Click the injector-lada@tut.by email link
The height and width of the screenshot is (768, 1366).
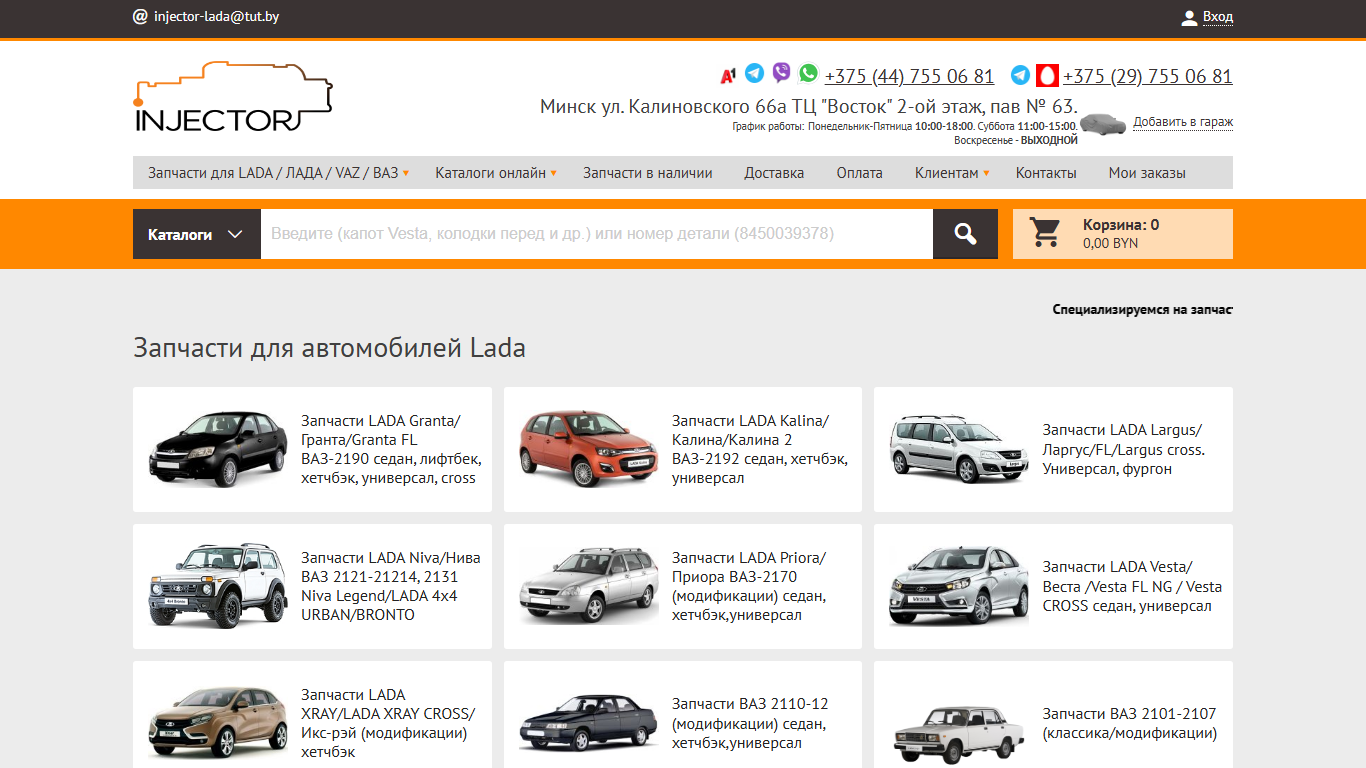pyautogui.click(x=216, y=17)
